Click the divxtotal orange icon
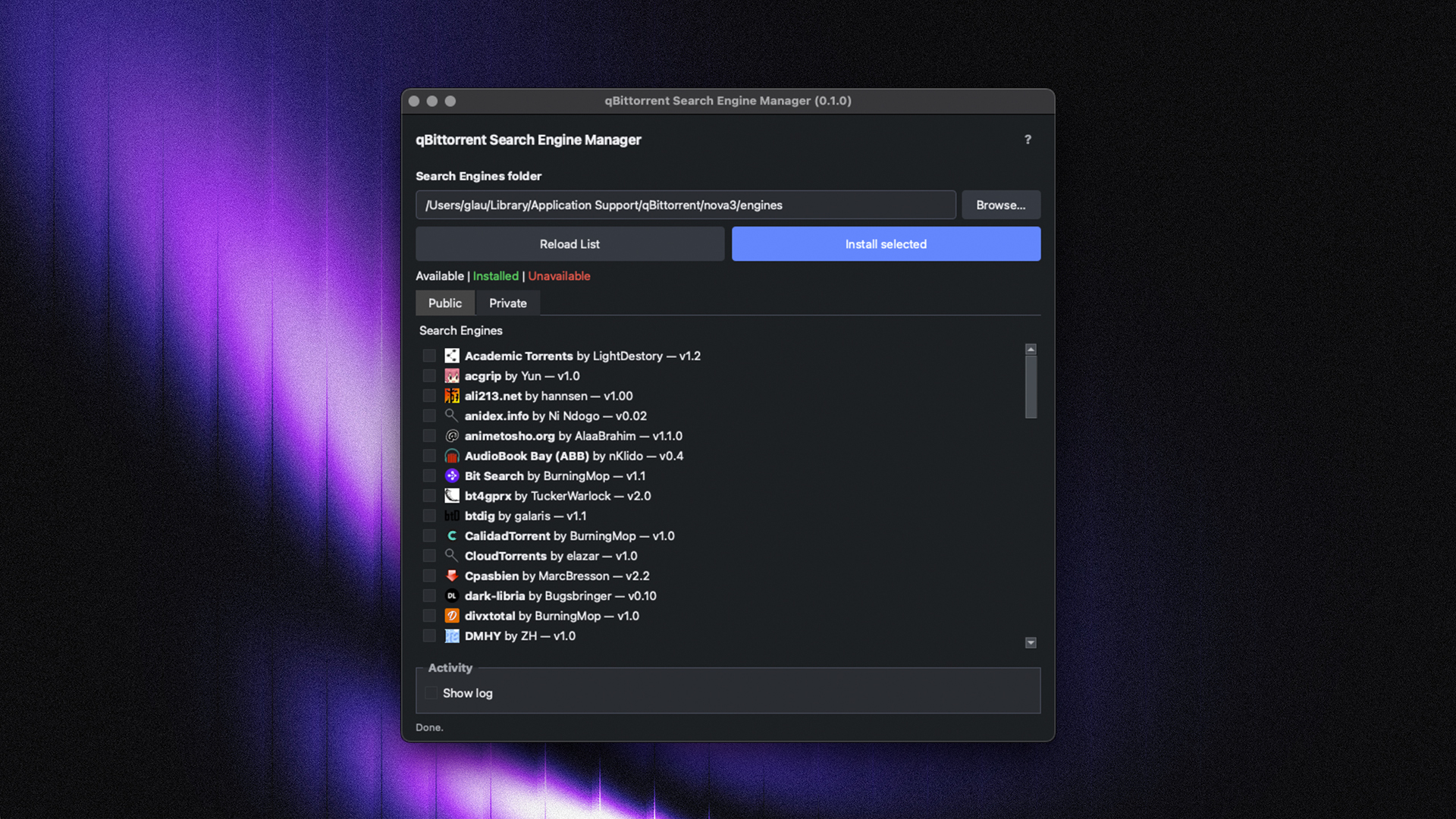Screen dimensions: 1456x819 [452, 616]
